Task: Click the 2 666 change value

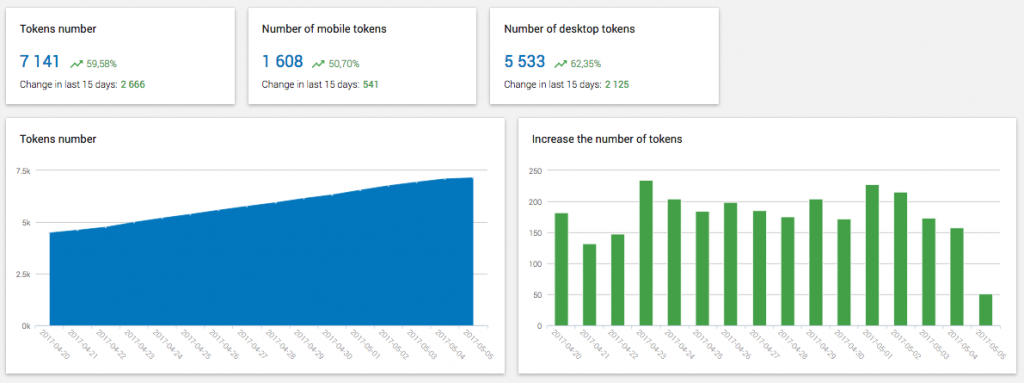Action: (133, 85)
